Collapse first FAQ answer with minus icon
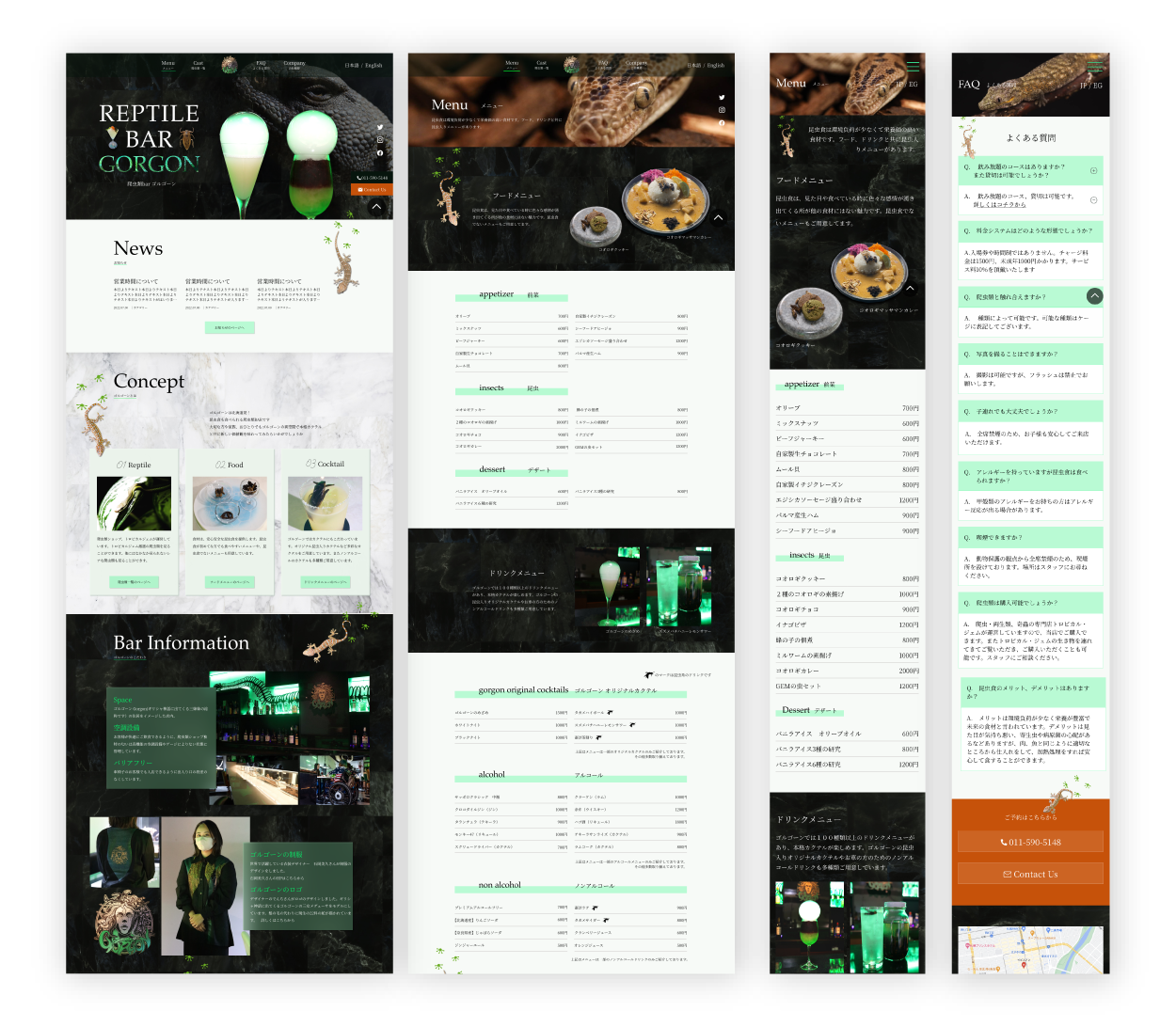1176x1027 pixels. [x=1093, y=199]
